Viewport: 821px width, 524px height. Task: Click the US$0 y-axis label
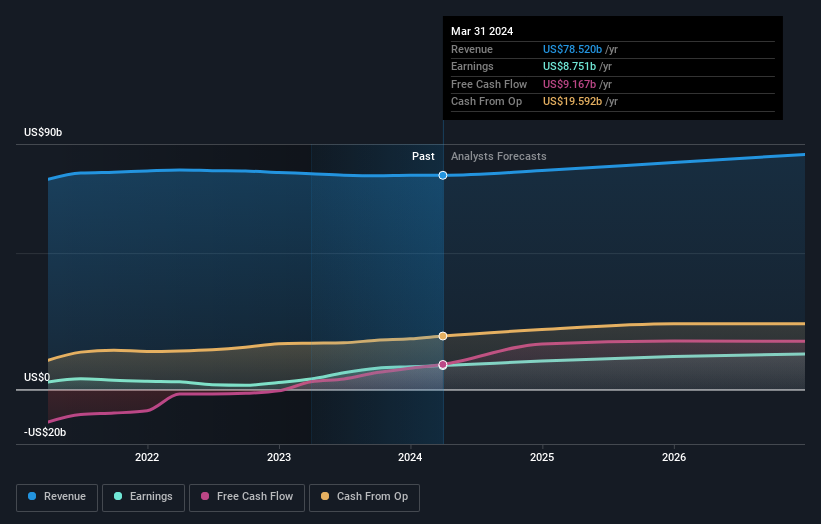[37, 377]
